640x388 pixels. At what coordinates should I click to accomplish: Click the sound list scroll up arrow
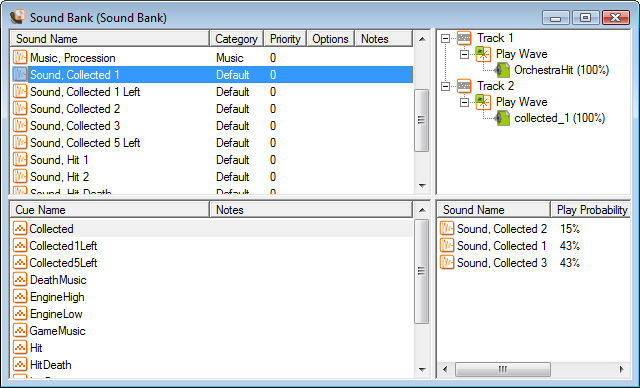click(x=422, y=39)
